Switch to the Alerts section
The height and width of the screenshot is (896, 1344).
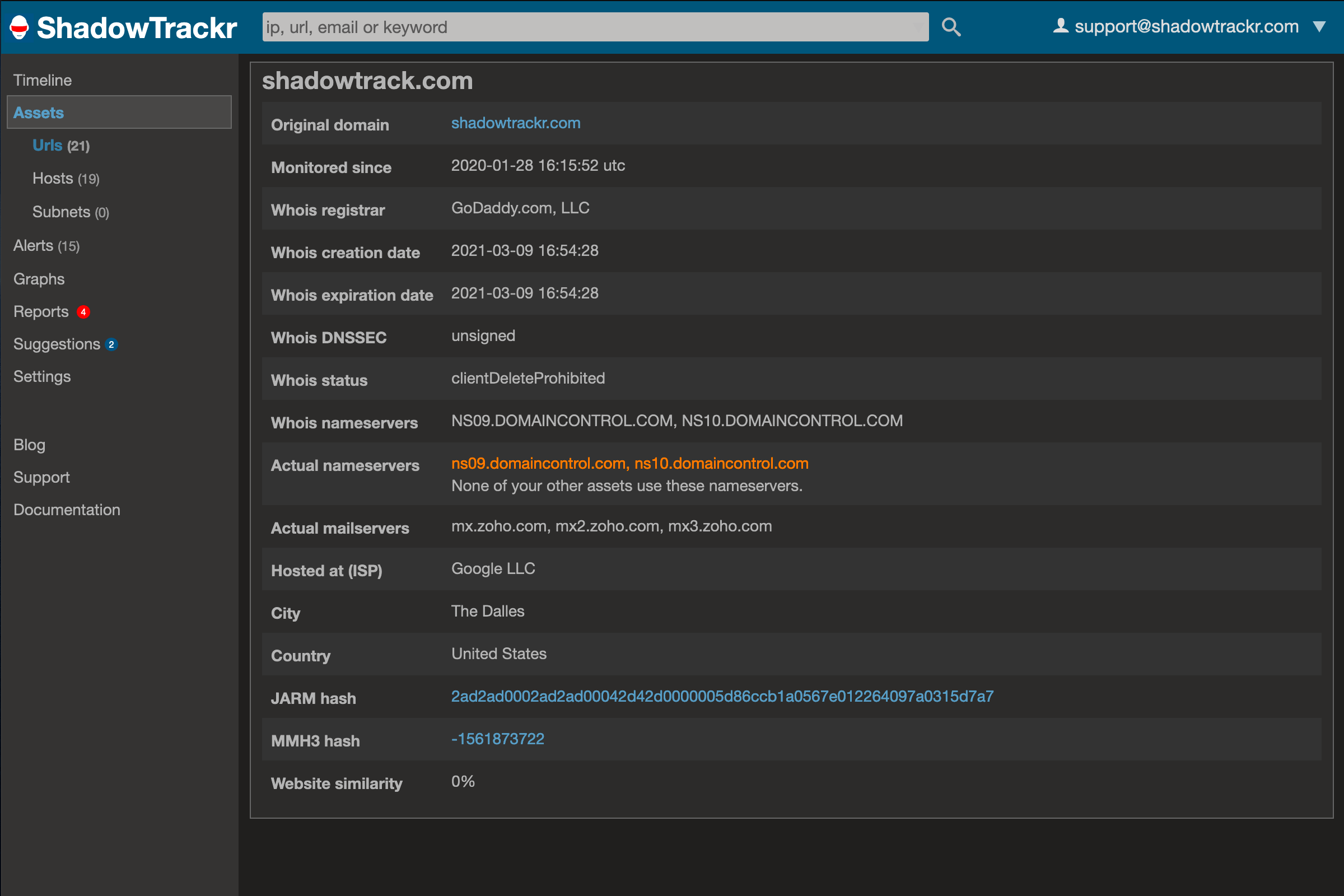tap(32, 245)
